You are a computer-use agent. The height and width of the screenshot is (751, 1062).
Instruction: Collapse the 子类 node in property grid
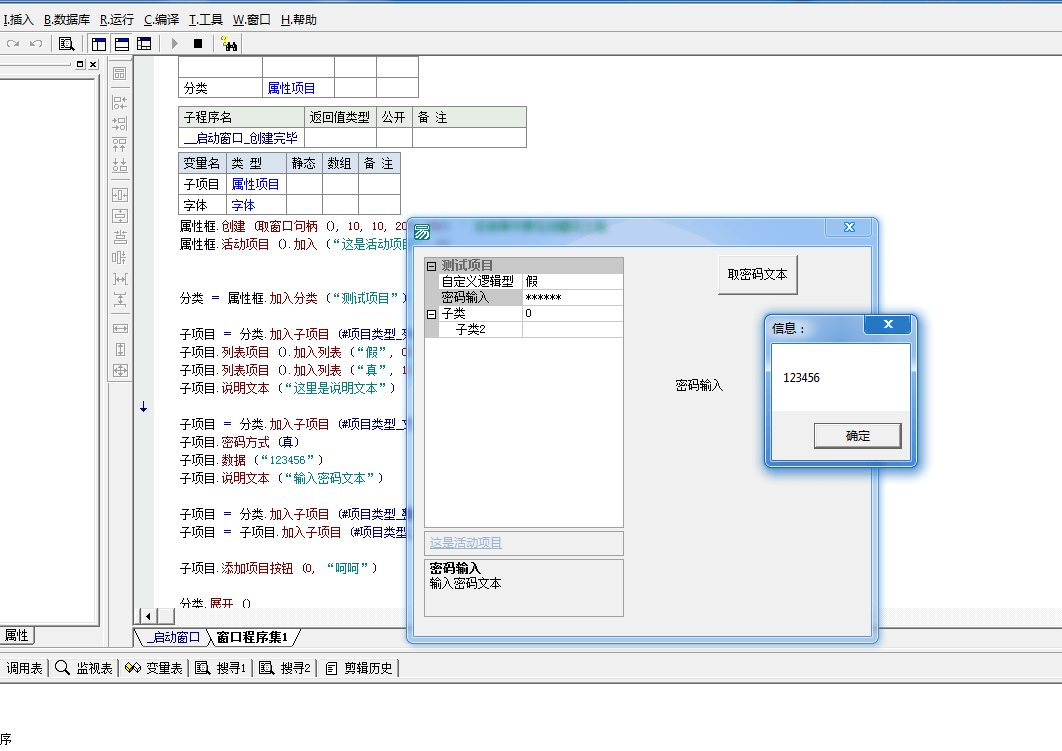[431, 314]
